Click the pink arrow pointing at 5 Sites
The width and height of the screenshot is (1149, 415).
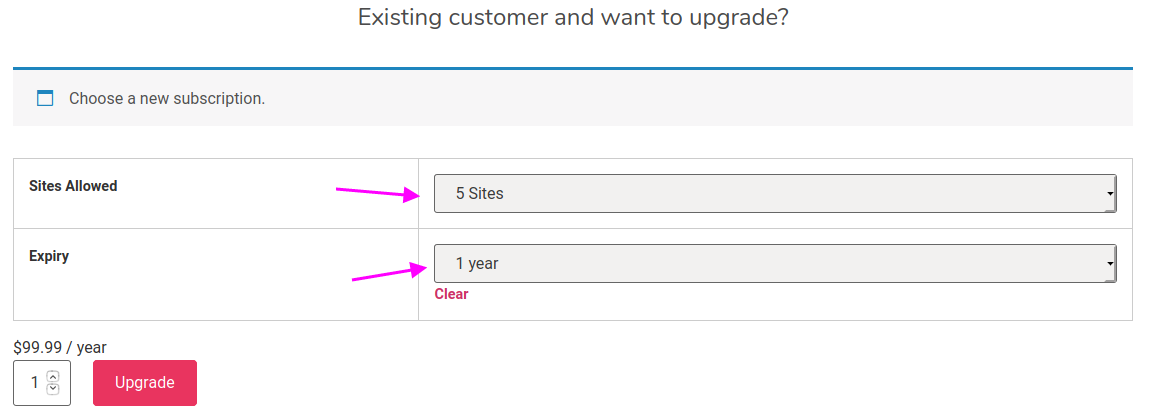point(378,194)
